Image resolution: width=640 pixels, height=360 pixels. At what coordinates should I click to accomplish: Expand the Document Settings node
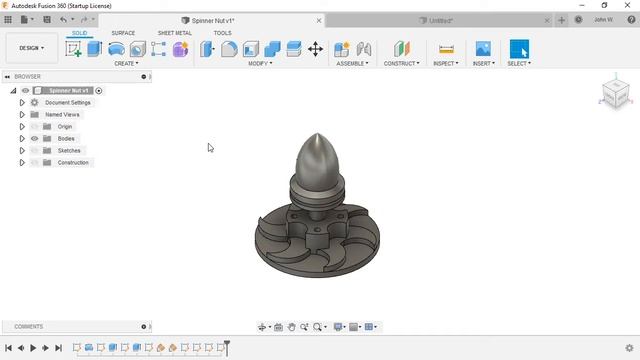[22, 103]
